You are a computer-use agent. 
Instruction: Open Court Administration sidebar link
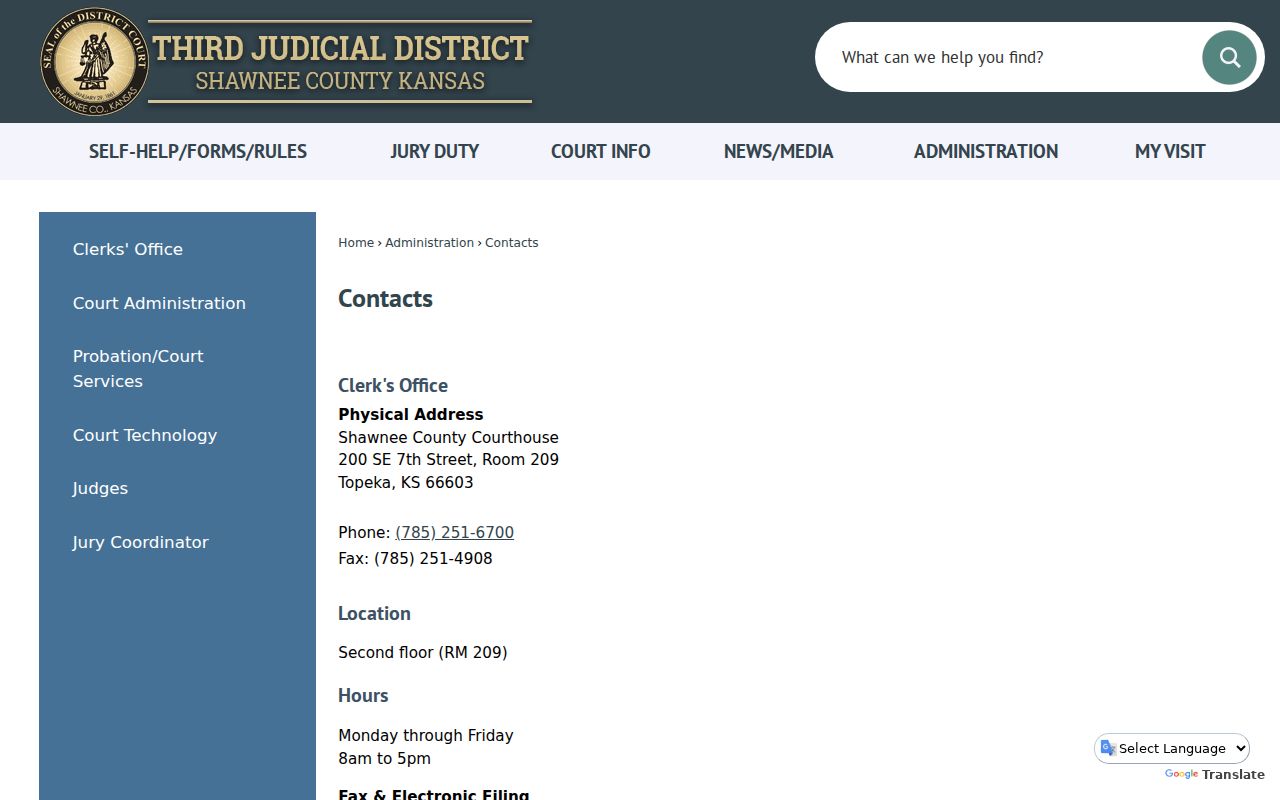pos(159,303)
